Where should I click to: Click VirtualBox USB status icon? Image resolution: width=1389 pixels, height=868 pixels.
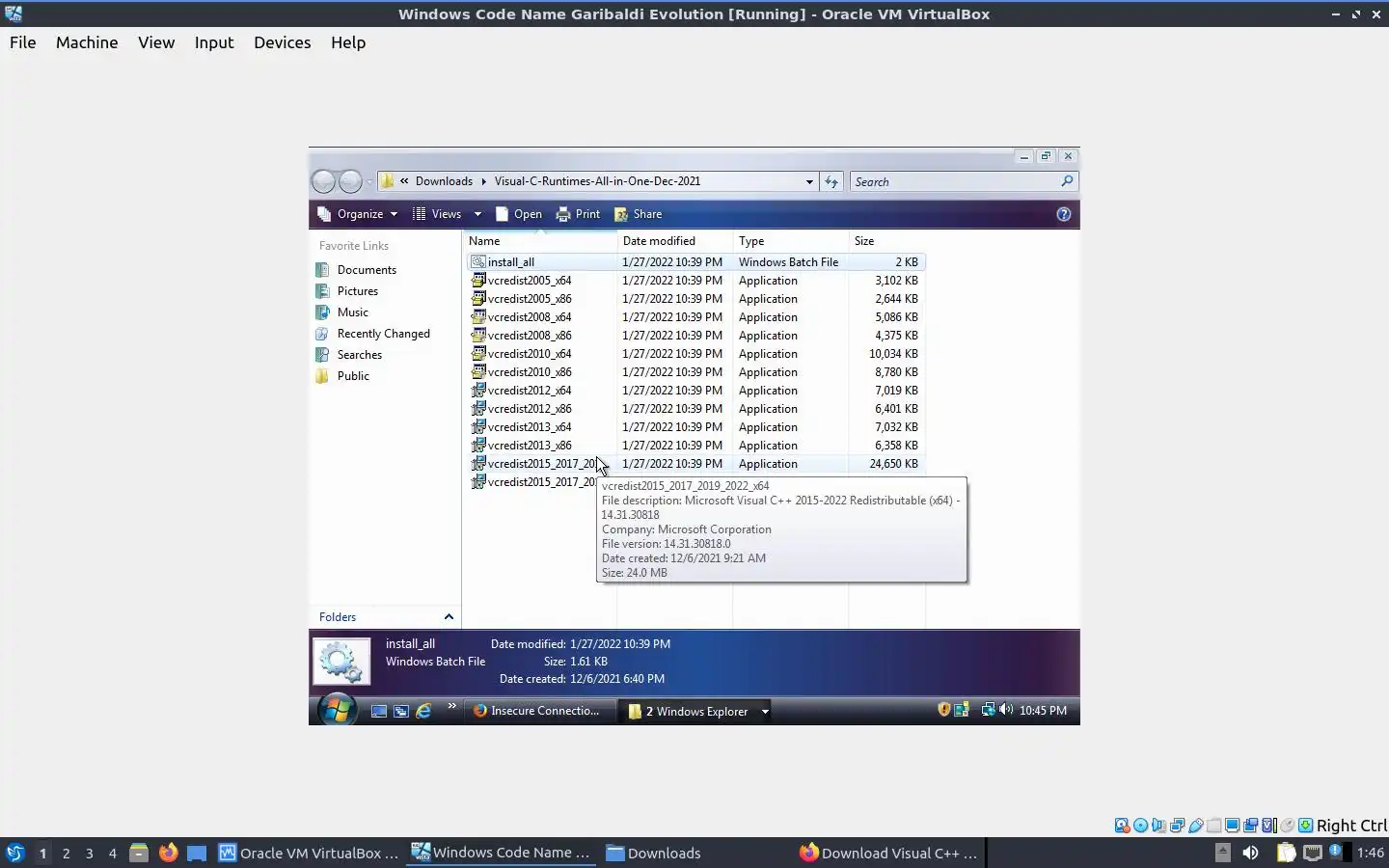1196,826
